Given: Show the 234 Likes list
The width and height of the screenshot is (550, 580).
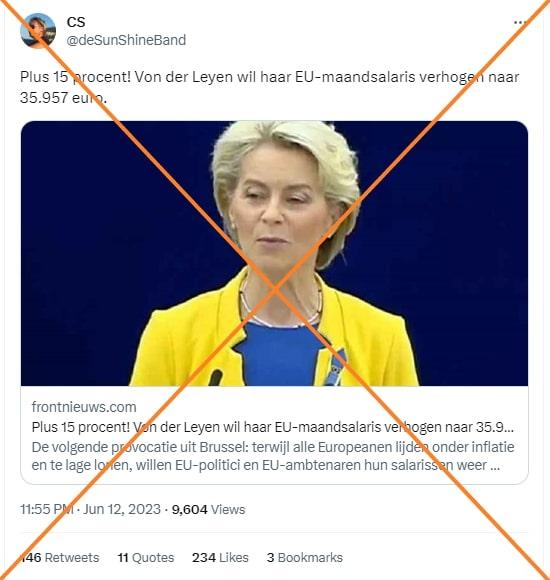Looking at the screenshot, I should [x=220, y=557].
